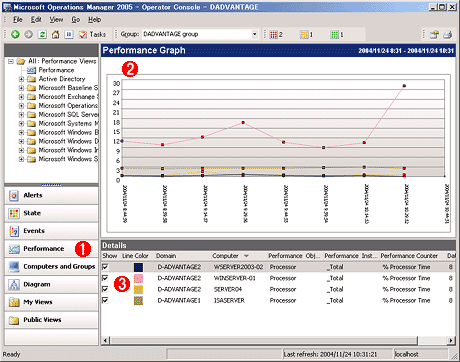Open the Tasks pane button
460x362 pixels.
[92, 34]
